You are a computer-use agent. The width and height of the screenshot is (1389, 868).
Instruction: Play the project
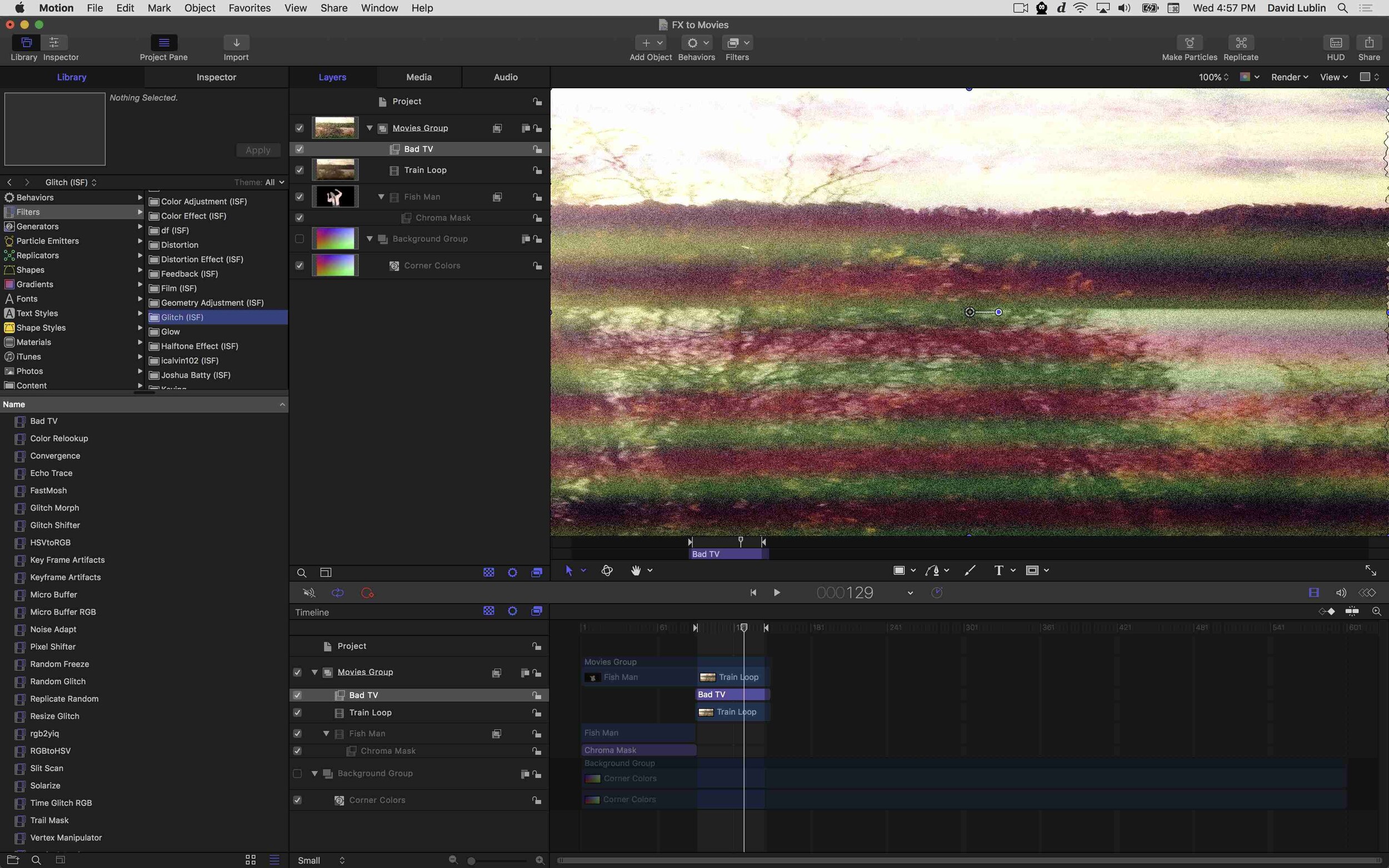point(776,593)
